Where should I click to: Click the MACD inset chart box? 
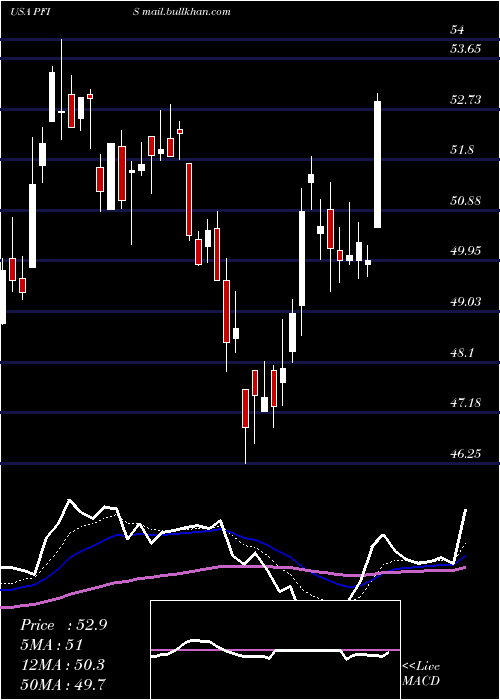(x=275, y=650)
